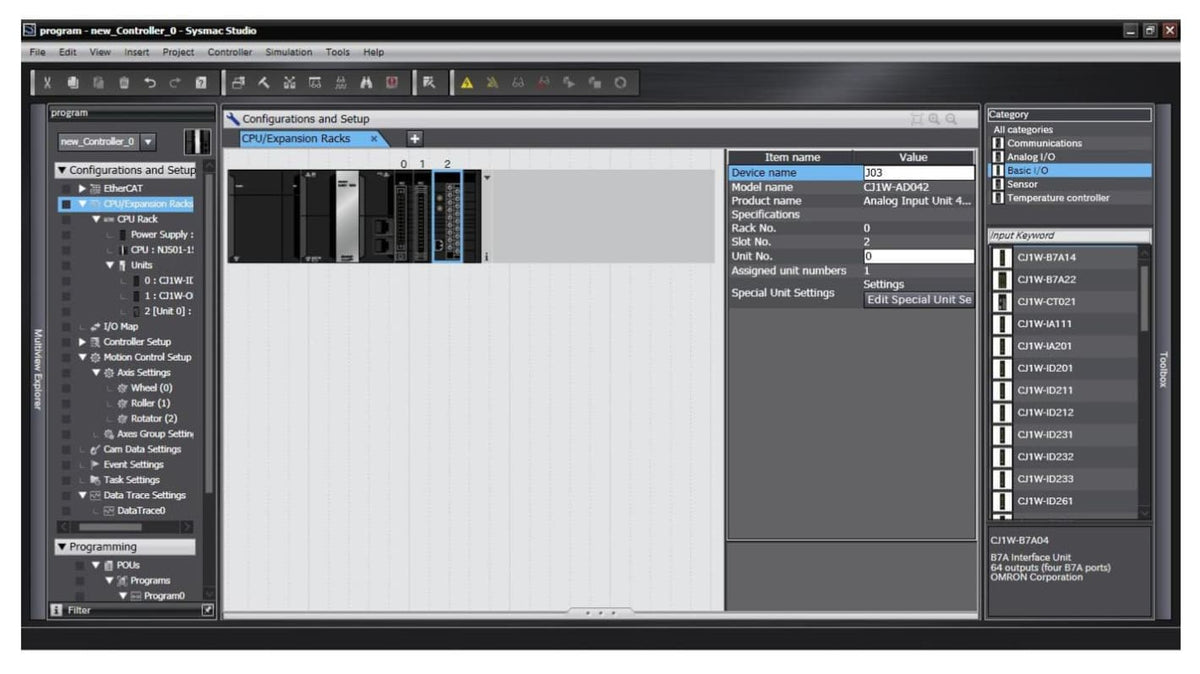Click the zoom-out magnifier in Configurations and Setup
The width and height of the screenshot is (1200, 674).
(951, 119)
